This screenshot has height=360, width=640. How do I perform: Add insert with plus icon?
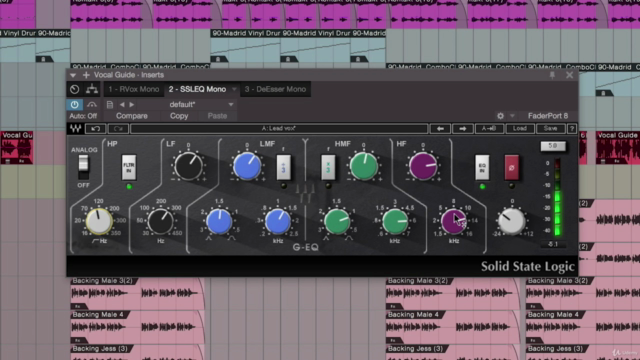(x=86, y=75)
